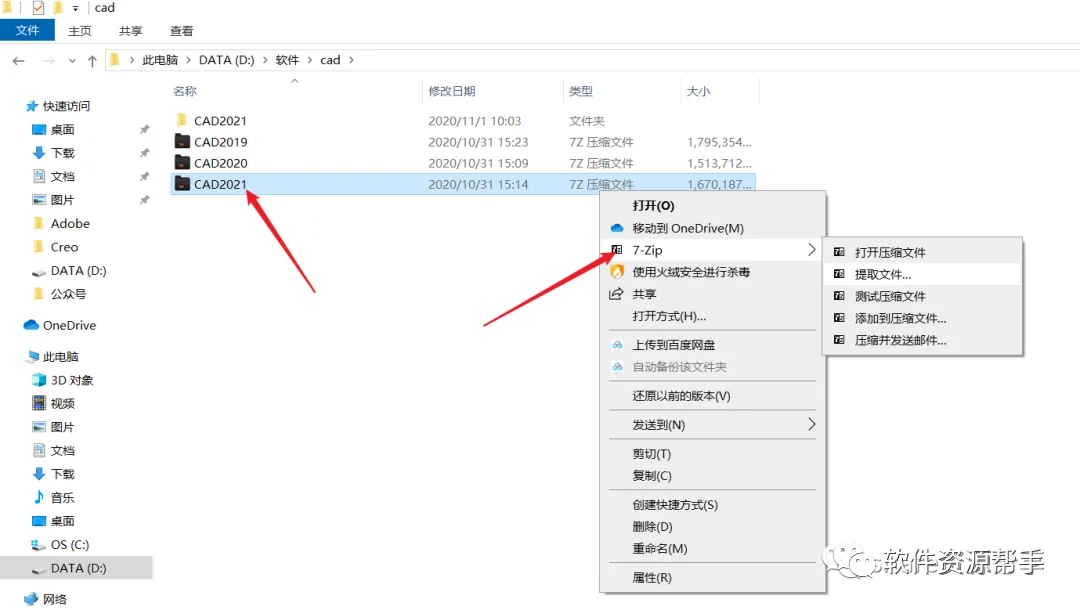Open the 文件 ribbon tab
Viewport: 1080px width, 610px height.
point(28,30)
